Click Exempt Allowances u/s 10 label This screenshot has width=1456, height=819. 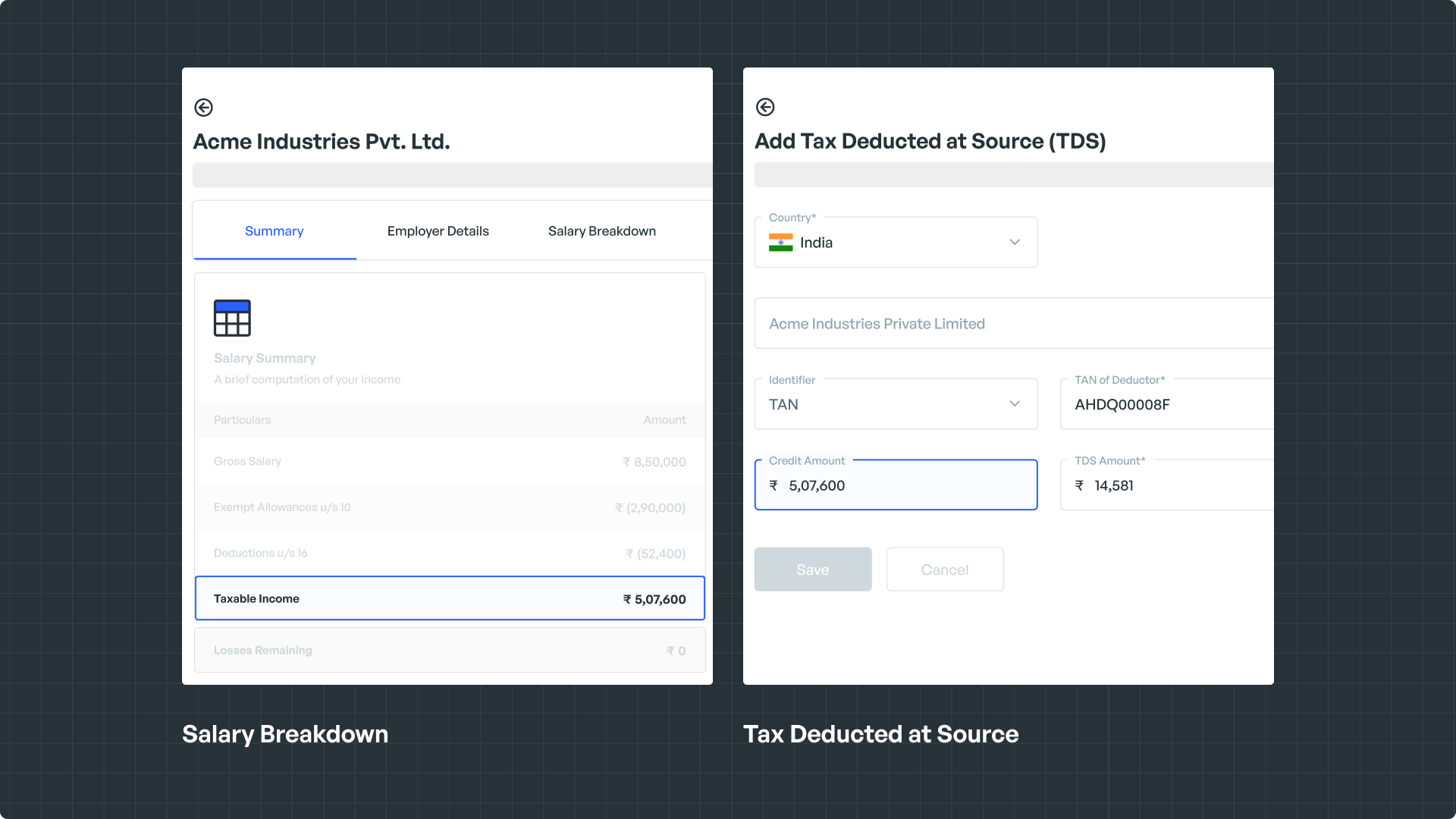coord(282,507)
